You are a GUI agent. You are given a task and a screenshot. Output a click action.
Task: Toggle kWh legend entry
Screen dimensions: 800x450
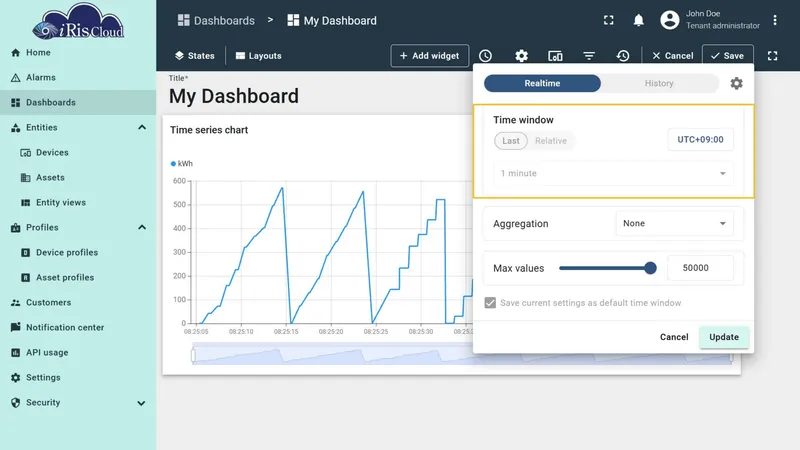tap(182, 164)
